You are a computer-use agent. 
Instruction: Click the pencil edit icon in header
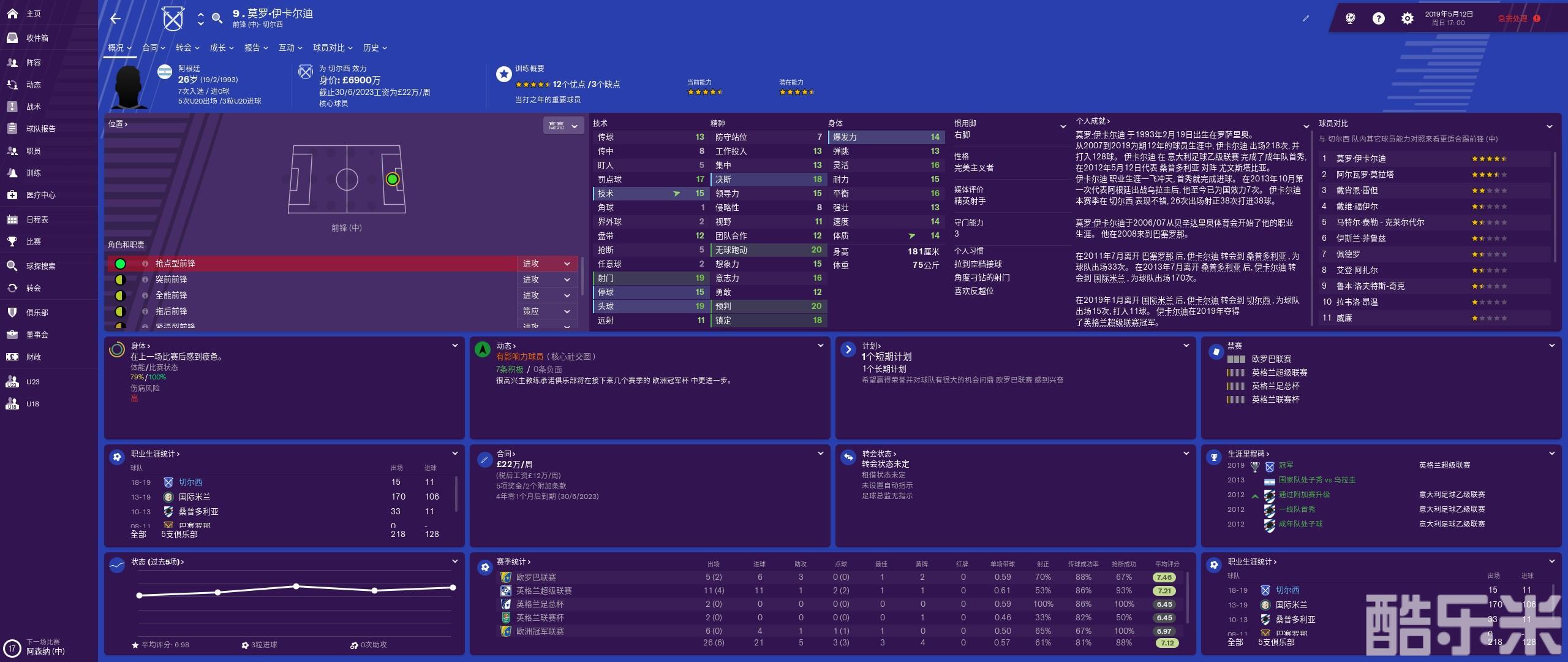(x=1305, y=18)
